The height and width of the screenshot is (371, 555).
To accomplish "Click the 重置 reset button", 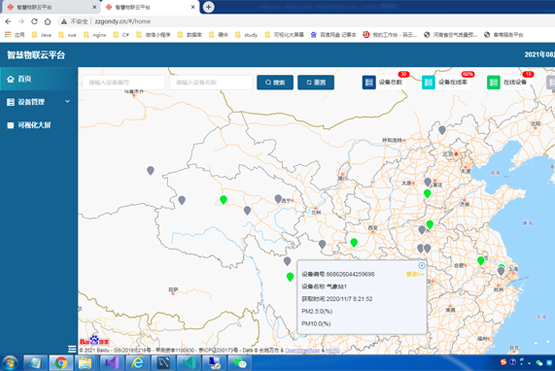I will click(316, 82).
